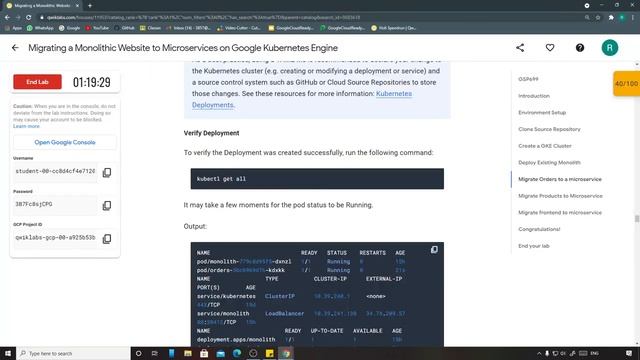
Task: Click the page vertical scrollbar thumb
Action: pos(637,219)
